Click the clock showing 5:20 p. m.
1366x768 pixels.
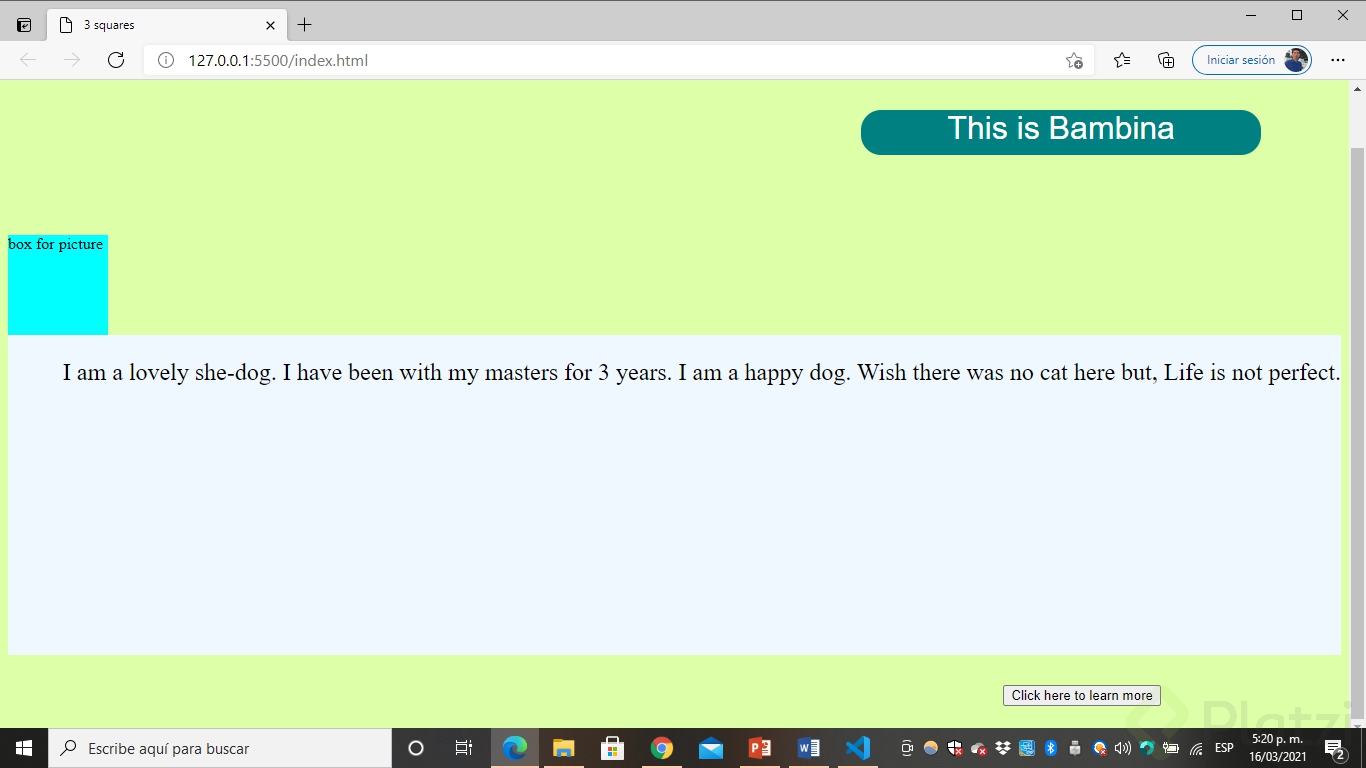1277,748
